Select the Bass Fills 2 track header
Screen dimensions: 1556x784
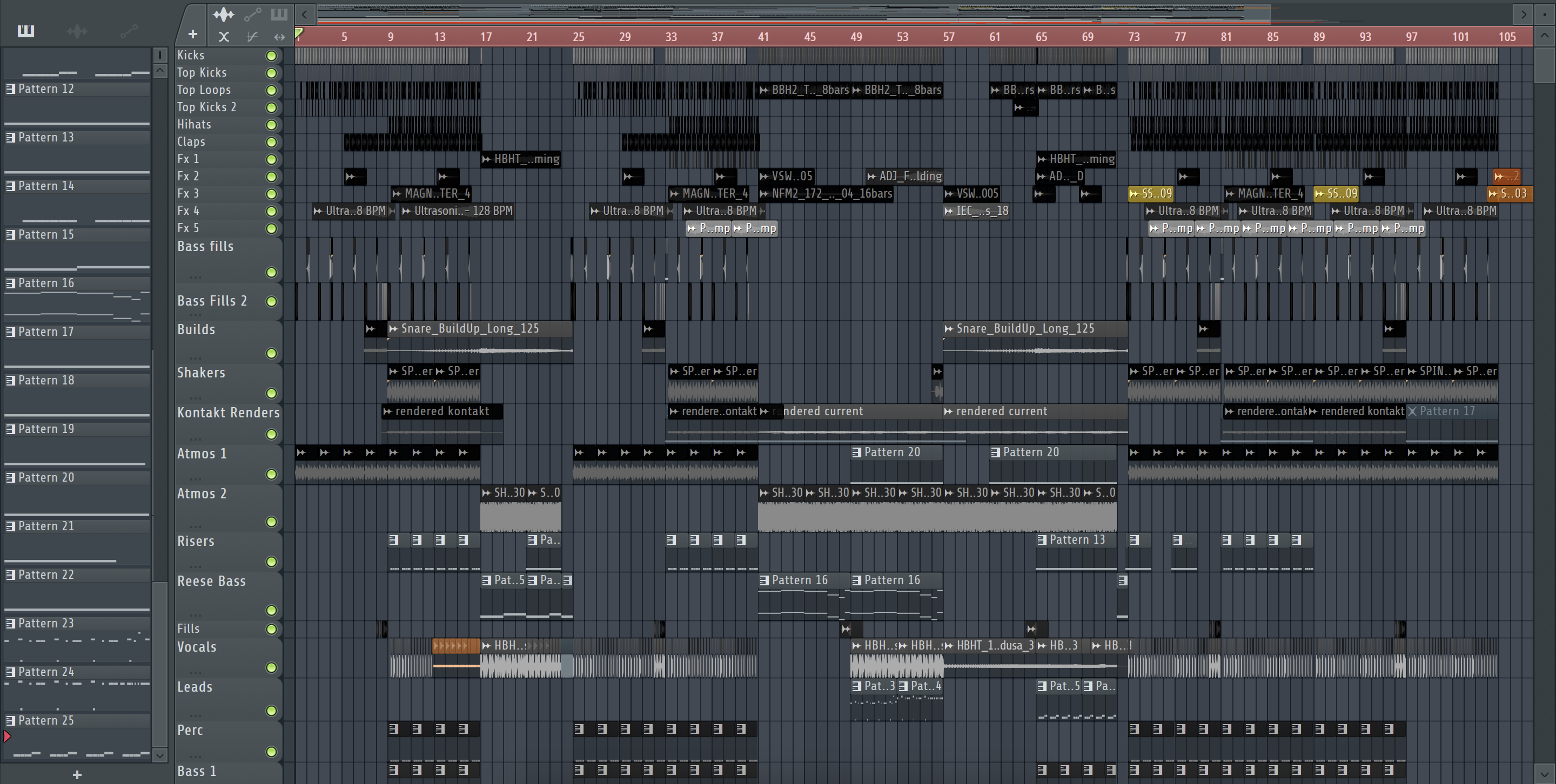(229, 301)
